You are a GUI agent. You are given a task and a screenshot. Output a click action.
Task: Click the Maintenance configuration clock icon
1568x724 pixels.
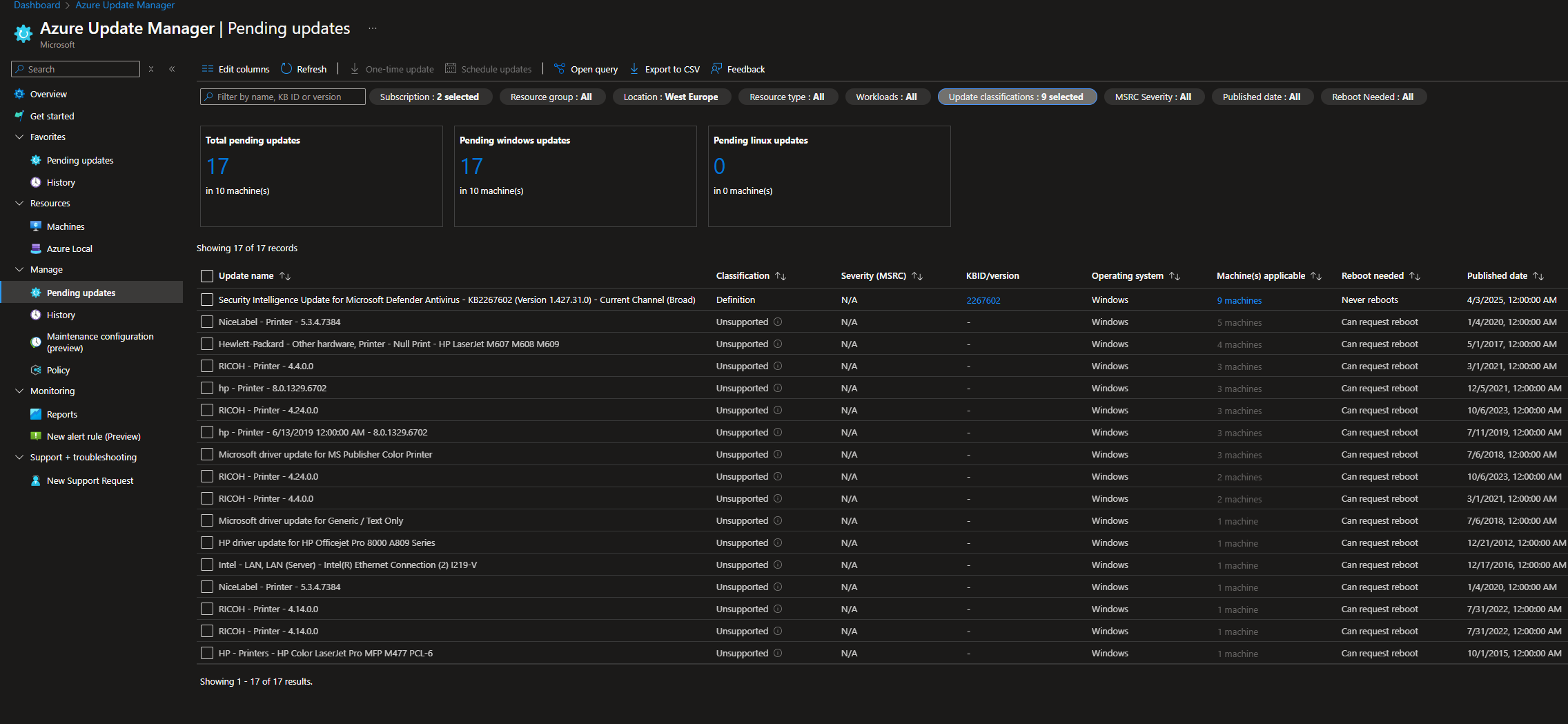pos(36,342)
